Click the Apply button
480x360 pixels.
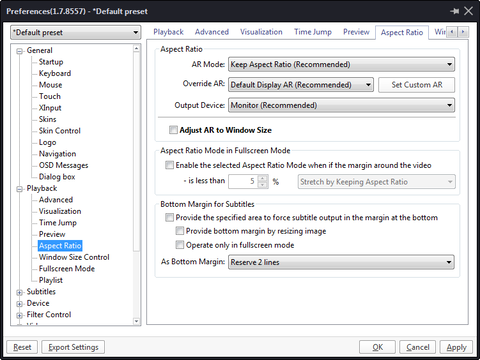456,347
